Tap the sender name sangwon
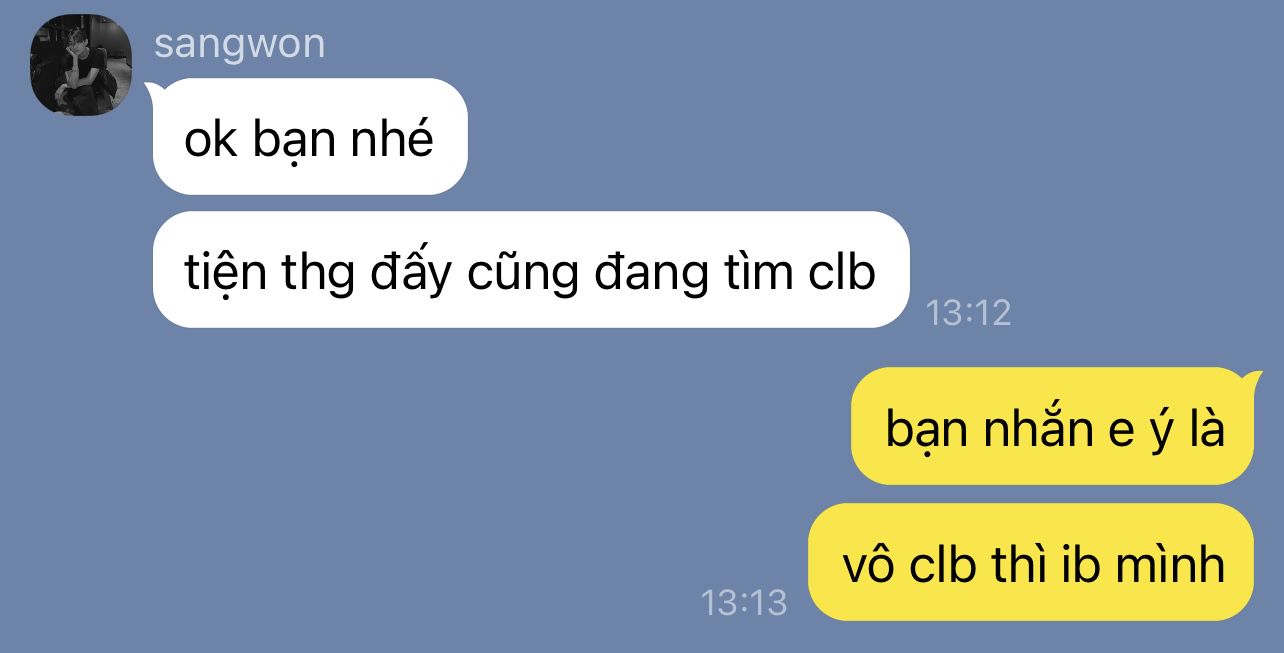1284x653 pixels. [240, 44]
